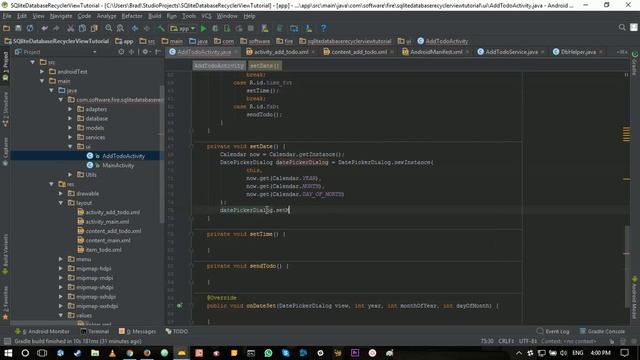Open the Navigate menu
The width and height of the screenshot is (640, 360).
click(61, 16)
